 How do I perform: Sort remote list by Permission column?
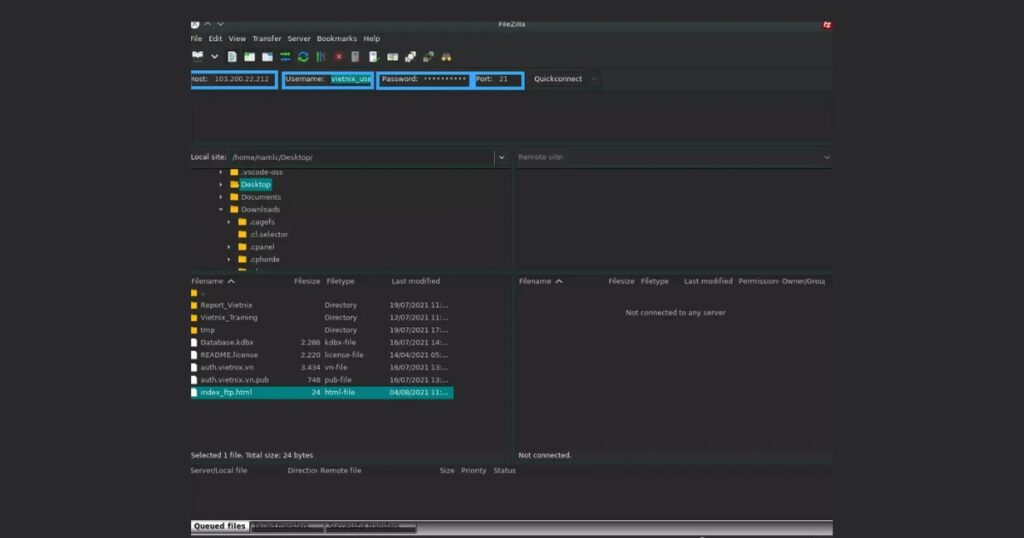(x=758, y=281)
